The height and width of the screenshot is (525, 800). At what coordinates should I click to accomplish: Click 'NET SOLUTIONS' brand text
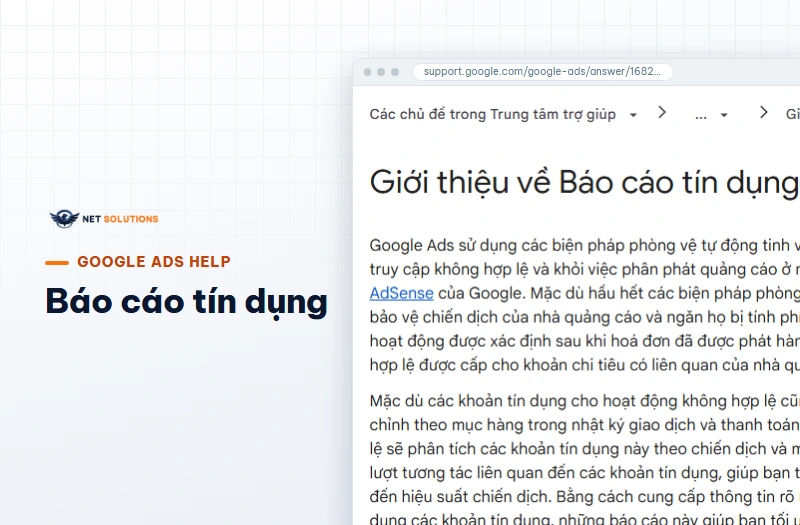120,219
